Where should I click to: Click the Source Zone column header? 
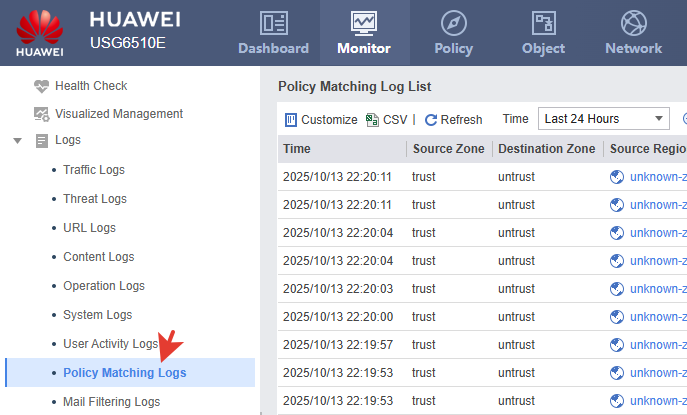448,149
